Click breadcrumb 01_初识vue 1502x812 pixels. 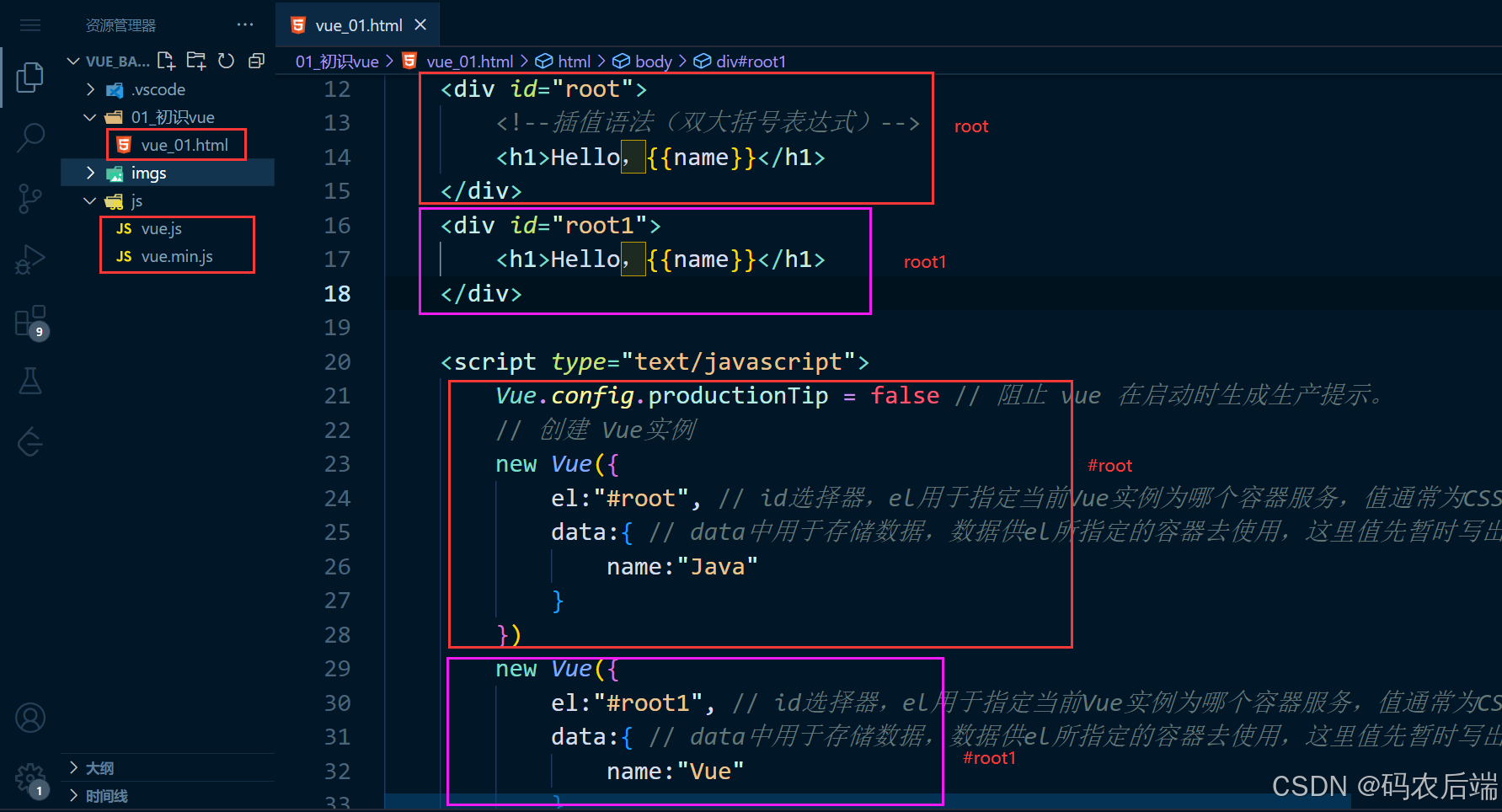[x=337, y=61]
